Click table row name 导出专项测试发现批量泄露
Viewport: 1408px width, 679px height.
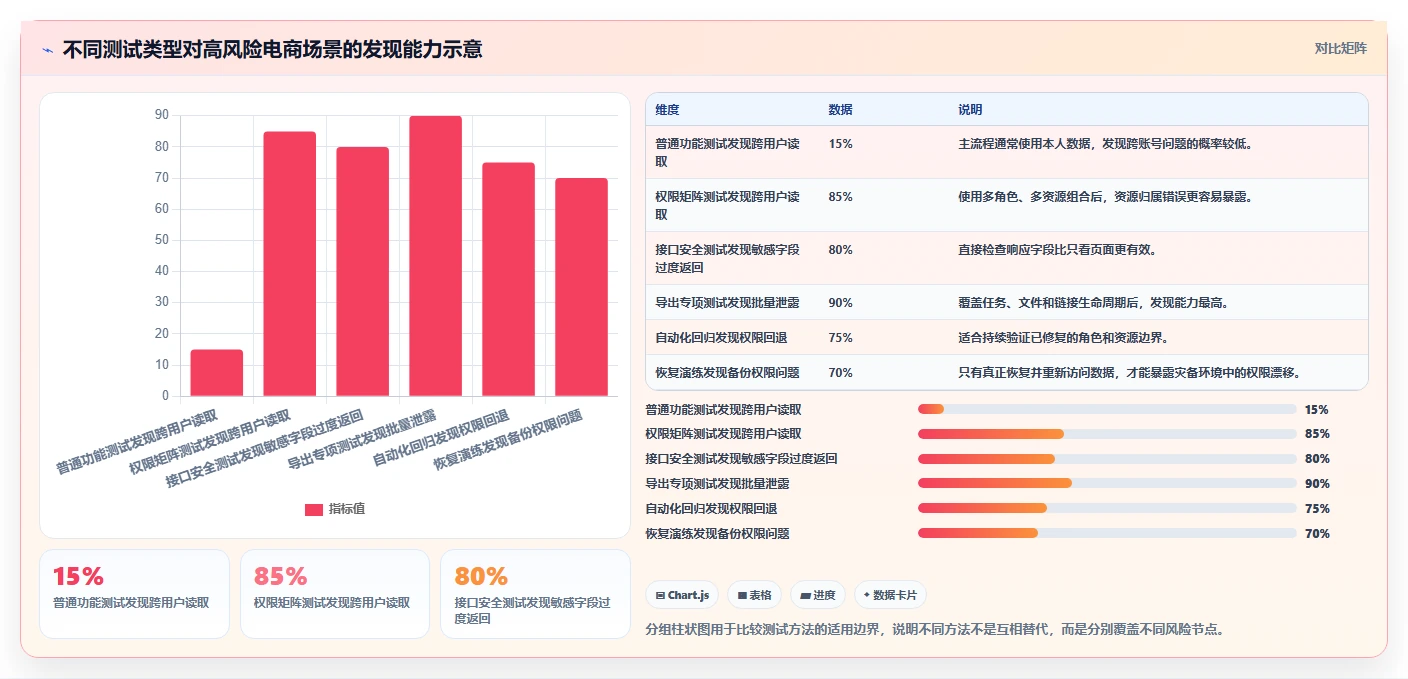point(727,303)
